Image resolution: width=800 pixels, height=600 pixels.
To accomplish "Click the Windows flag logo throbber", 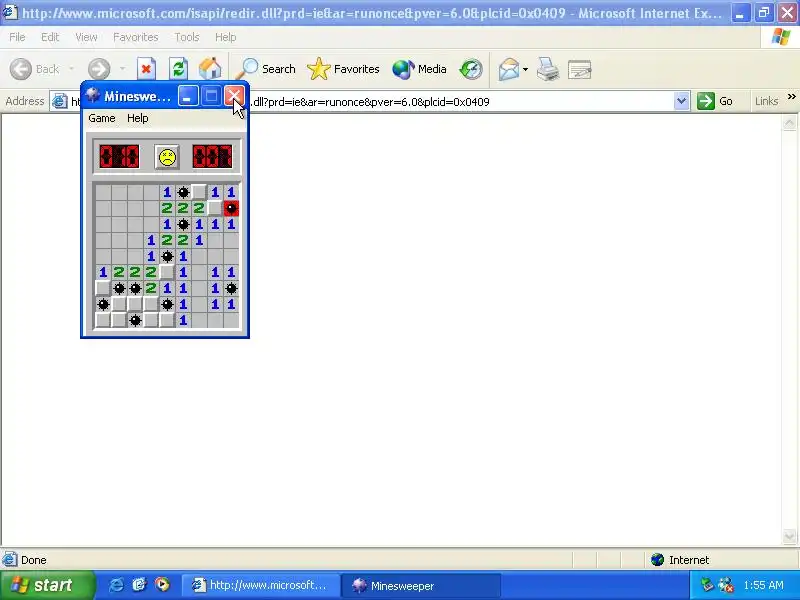I will 781,37.
